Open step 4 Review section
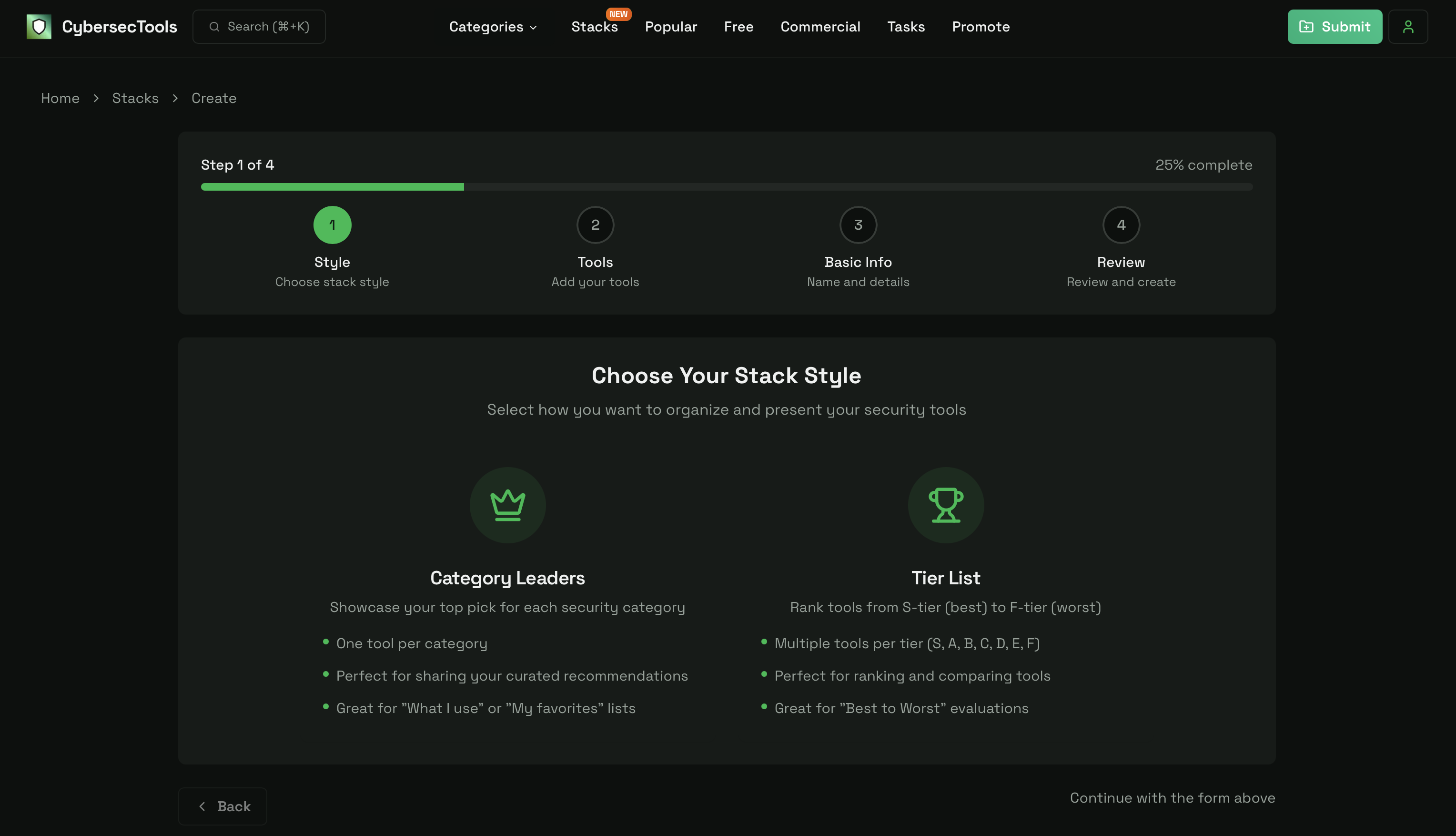Screen dimensions: 1456x836 (1121, 224)
